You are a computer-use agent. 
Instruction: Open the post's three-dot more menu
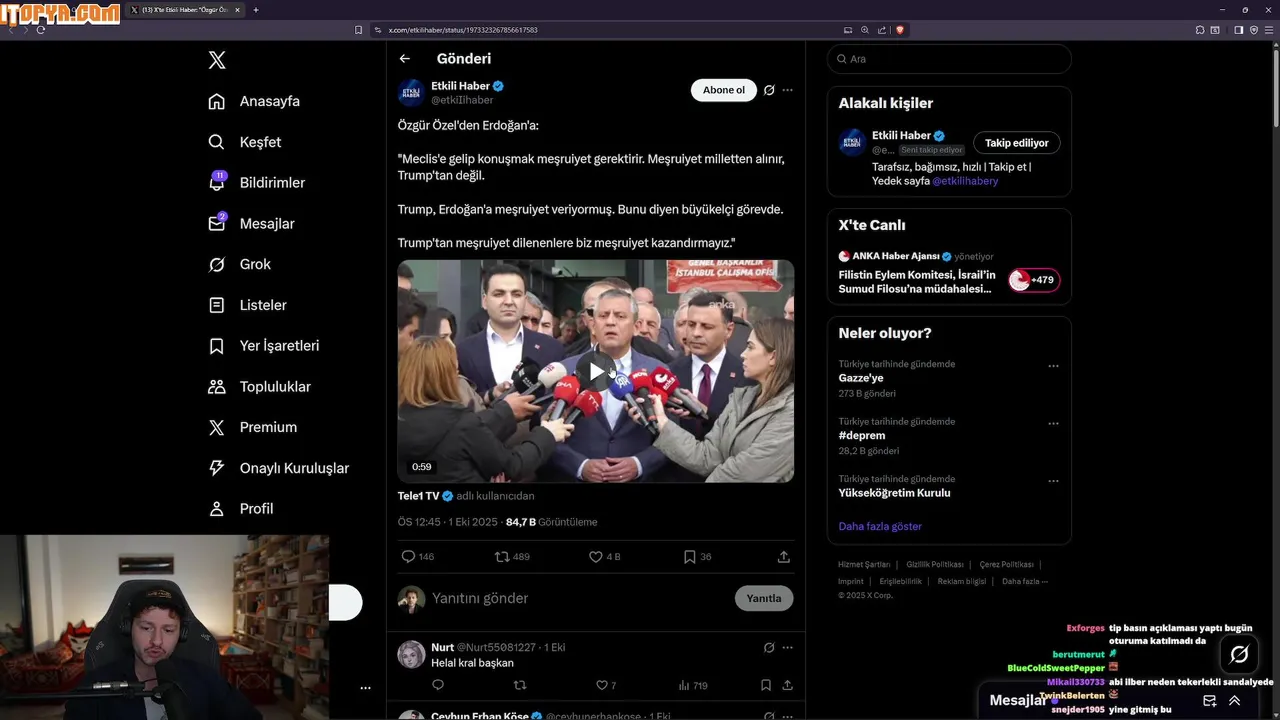point(787,90)
